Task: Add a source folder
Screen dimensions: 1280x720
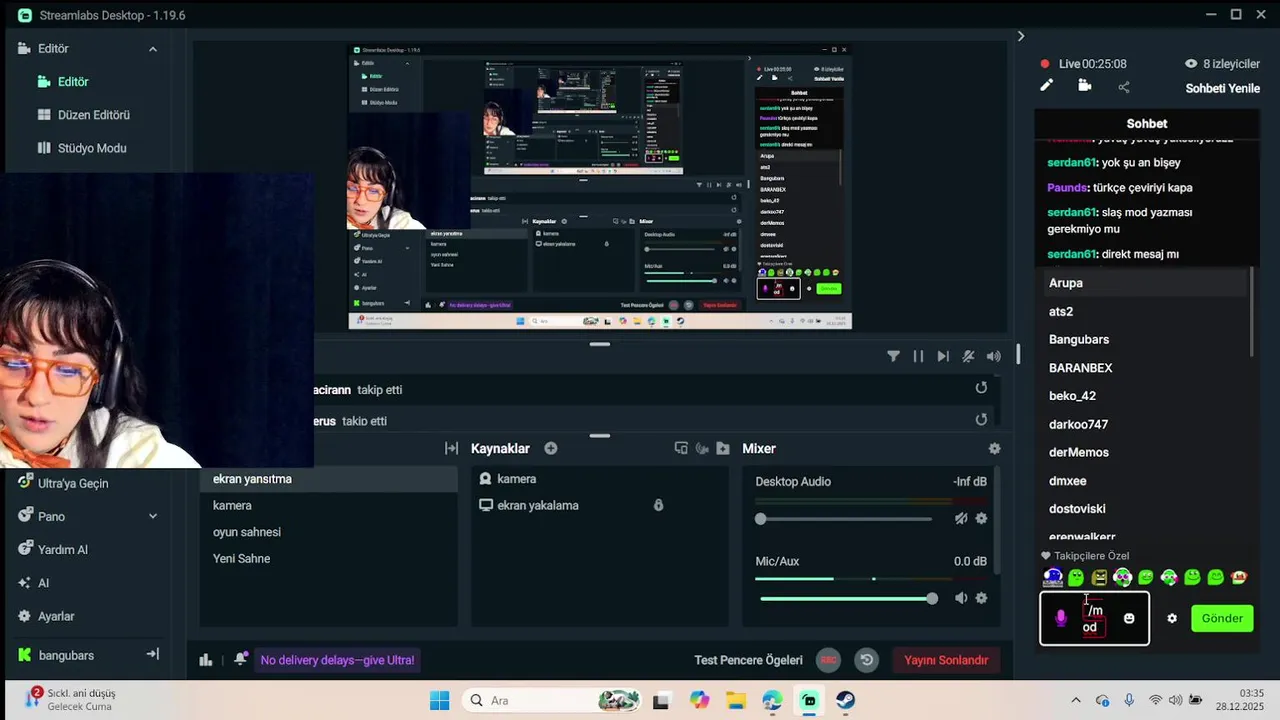Action: (723, 449)
